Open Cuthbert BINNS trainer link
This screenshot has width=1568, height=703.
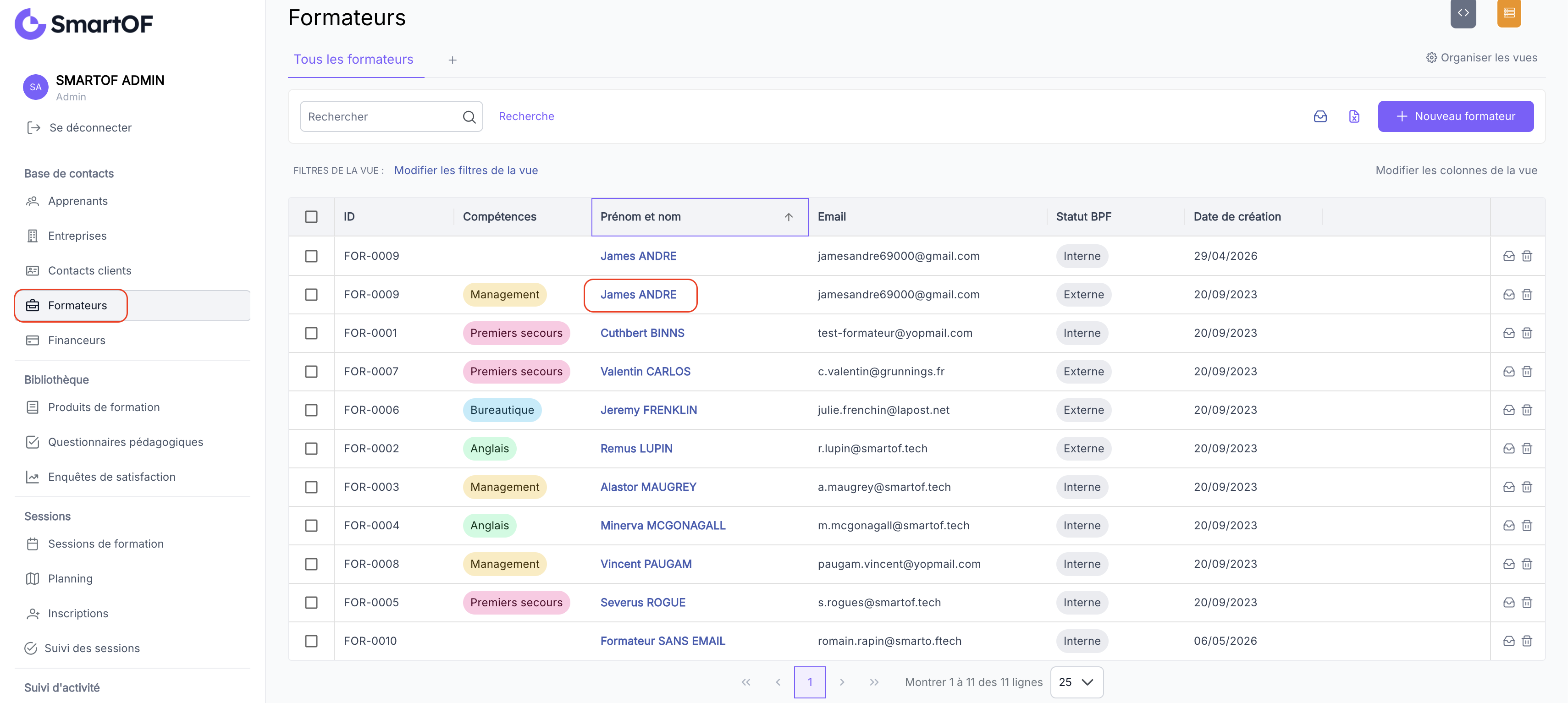point(642,333)
